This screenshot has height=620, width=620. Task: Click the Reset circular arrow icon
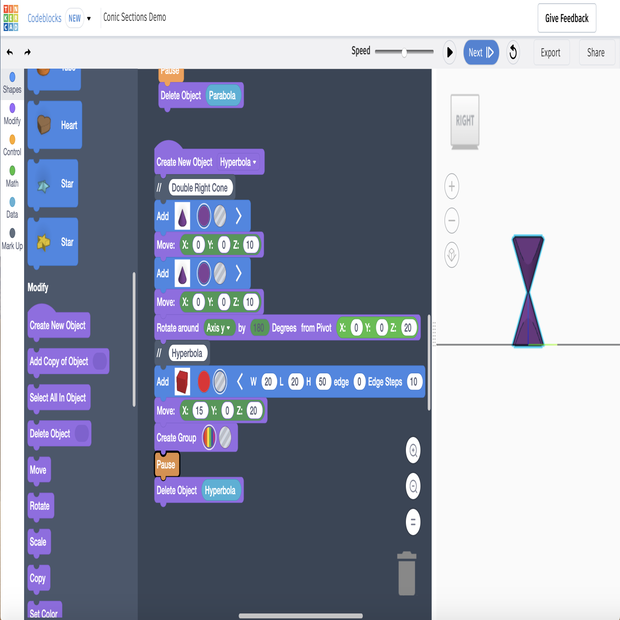click(513, 52)
